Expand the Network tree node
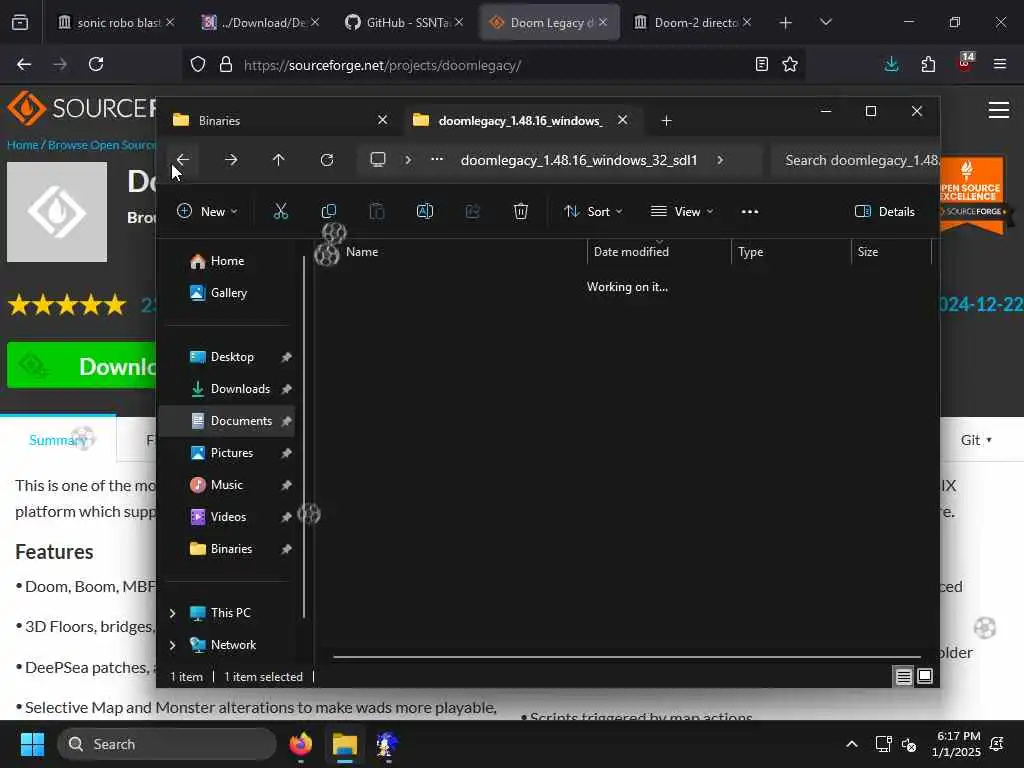 point(172,645)
